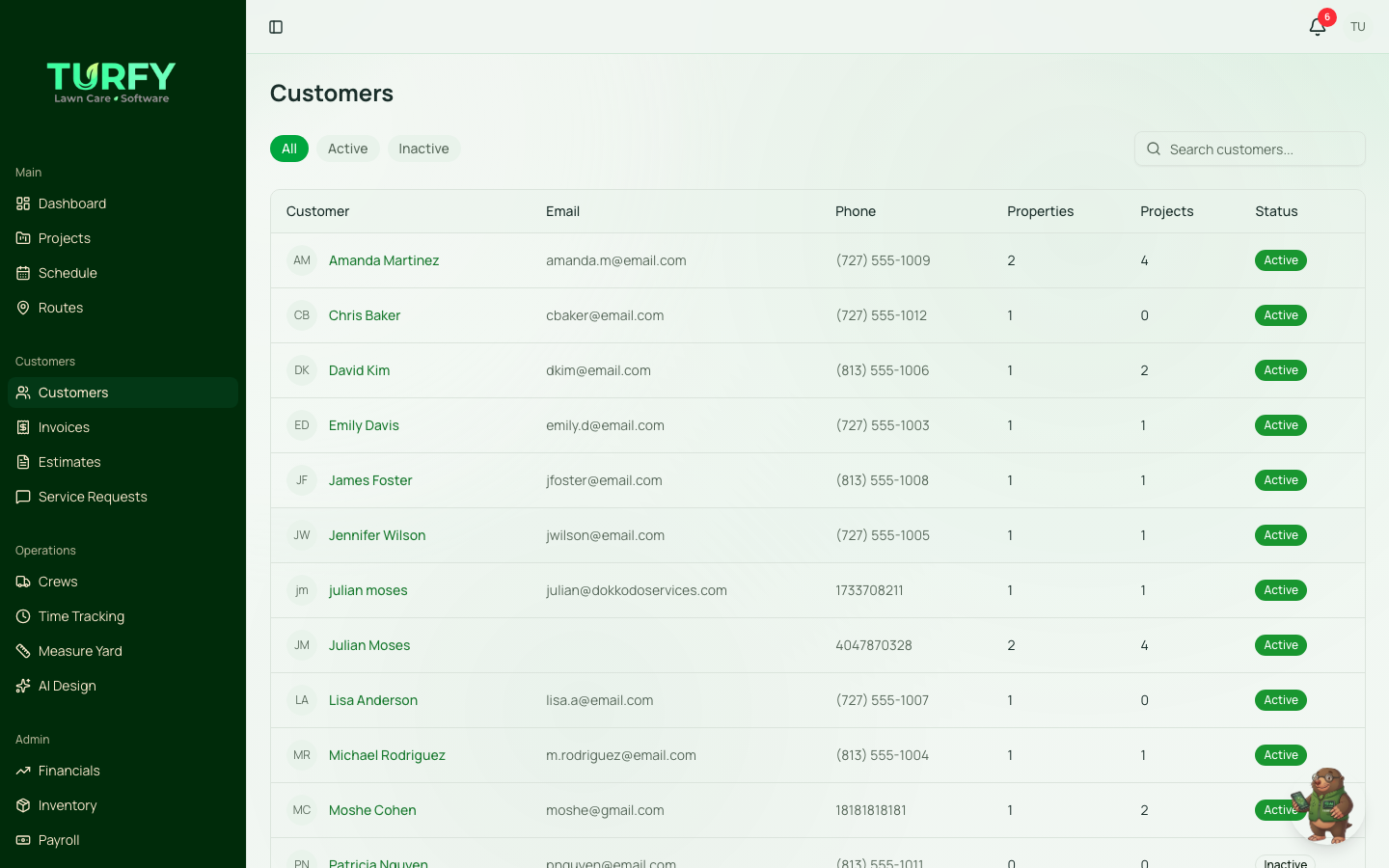Filter customers by Inactive
The height and width of the screenshot is (868, 1389).
coord(423,149)
